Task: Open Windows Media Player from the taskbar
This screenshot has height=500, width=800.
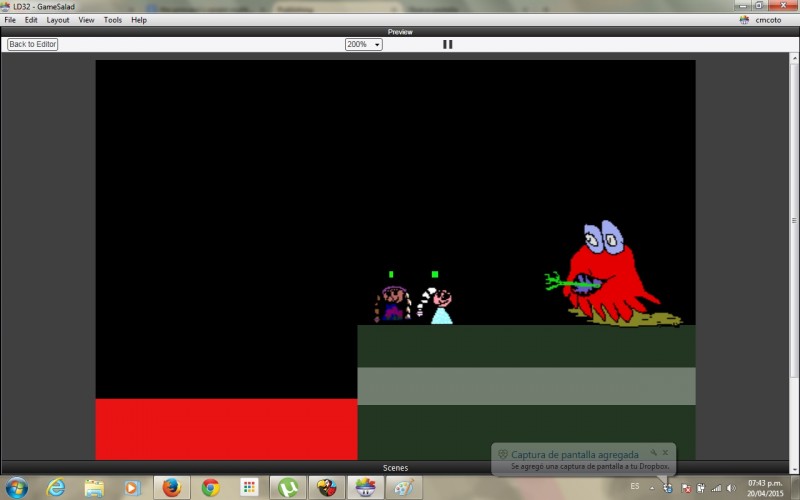Action: pyautogui.click(x=133, y=488)
